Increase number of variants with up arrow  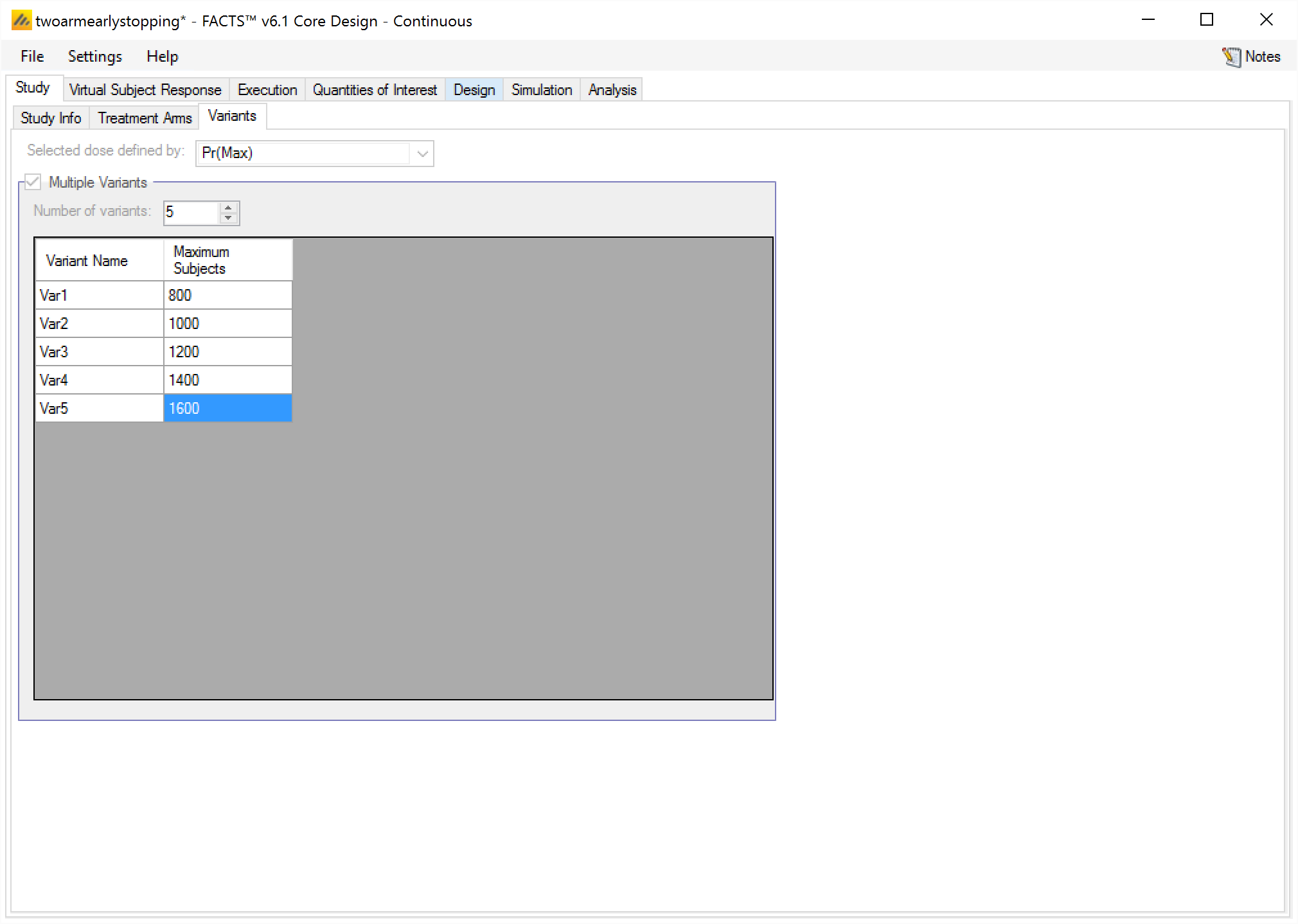click(229, 208)
